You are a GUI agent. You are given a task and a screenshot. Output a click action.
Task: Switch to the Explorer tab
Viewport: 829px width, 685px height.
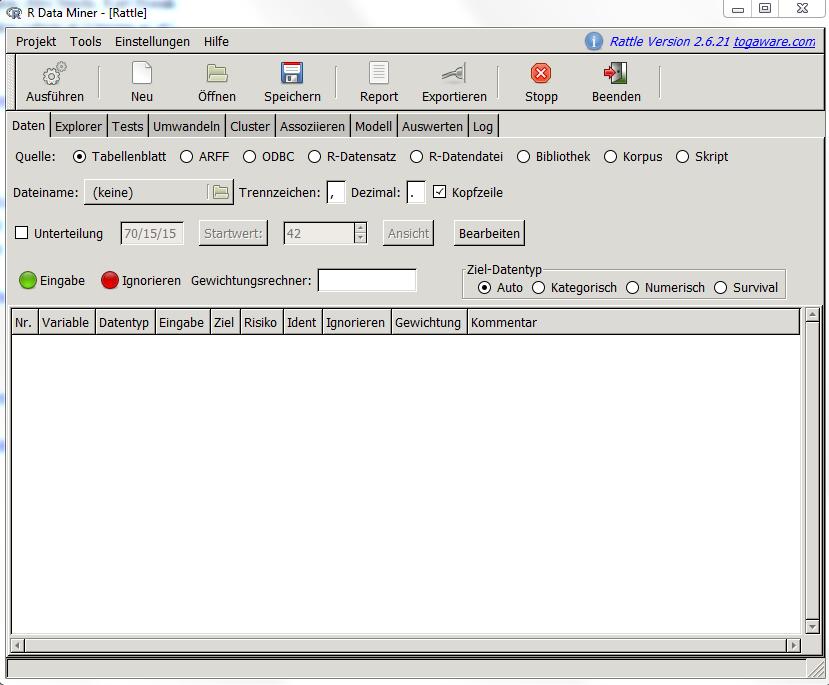78,126
